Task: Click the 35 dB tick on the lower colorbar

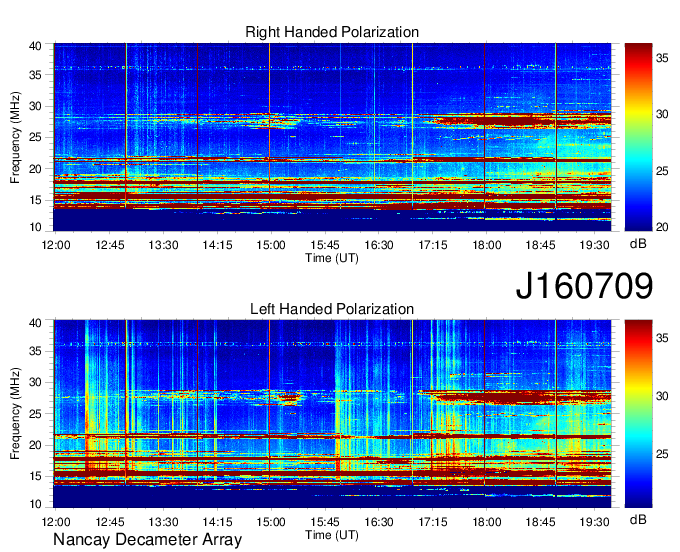Action: pyautogui.click(x=662, y=338)
